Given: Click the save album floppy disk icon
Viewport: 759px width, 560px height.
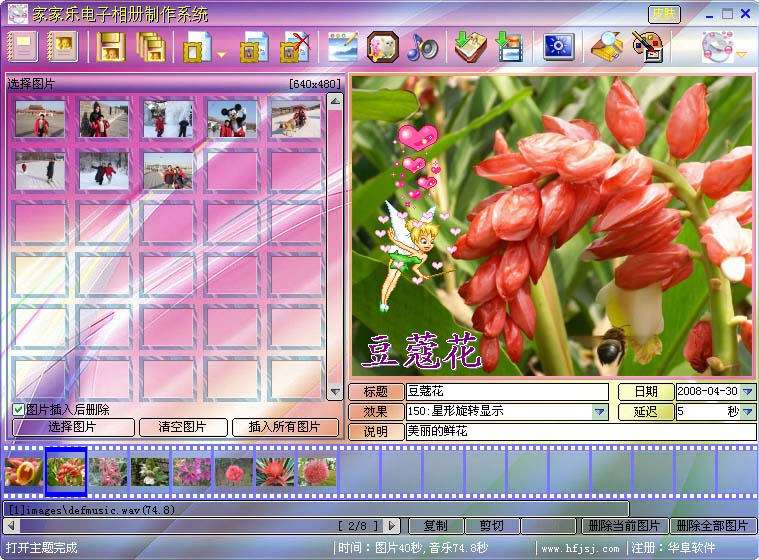Looking at the screenshot, I should [x=111, y=47].
